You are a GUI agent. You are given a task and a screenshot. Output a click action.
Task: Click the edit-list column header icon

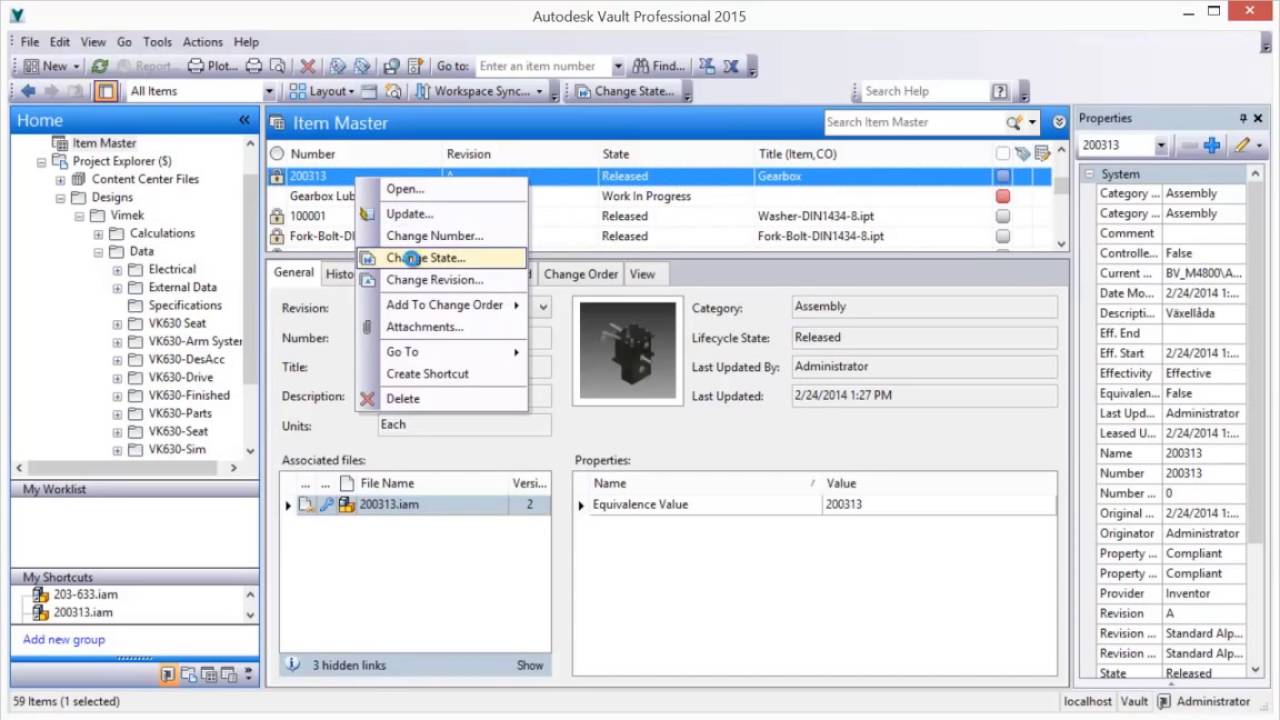(x=1042, y=154)
